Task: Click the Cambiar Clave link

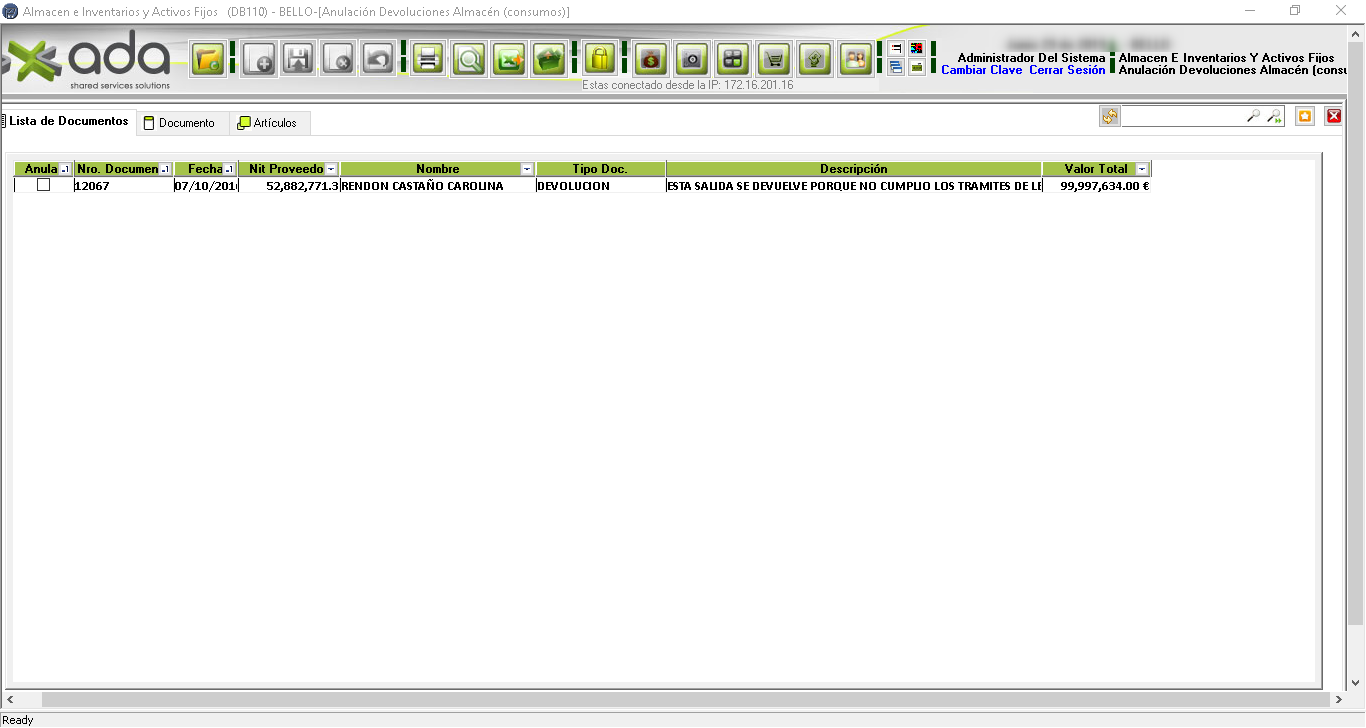Action: 981,71
